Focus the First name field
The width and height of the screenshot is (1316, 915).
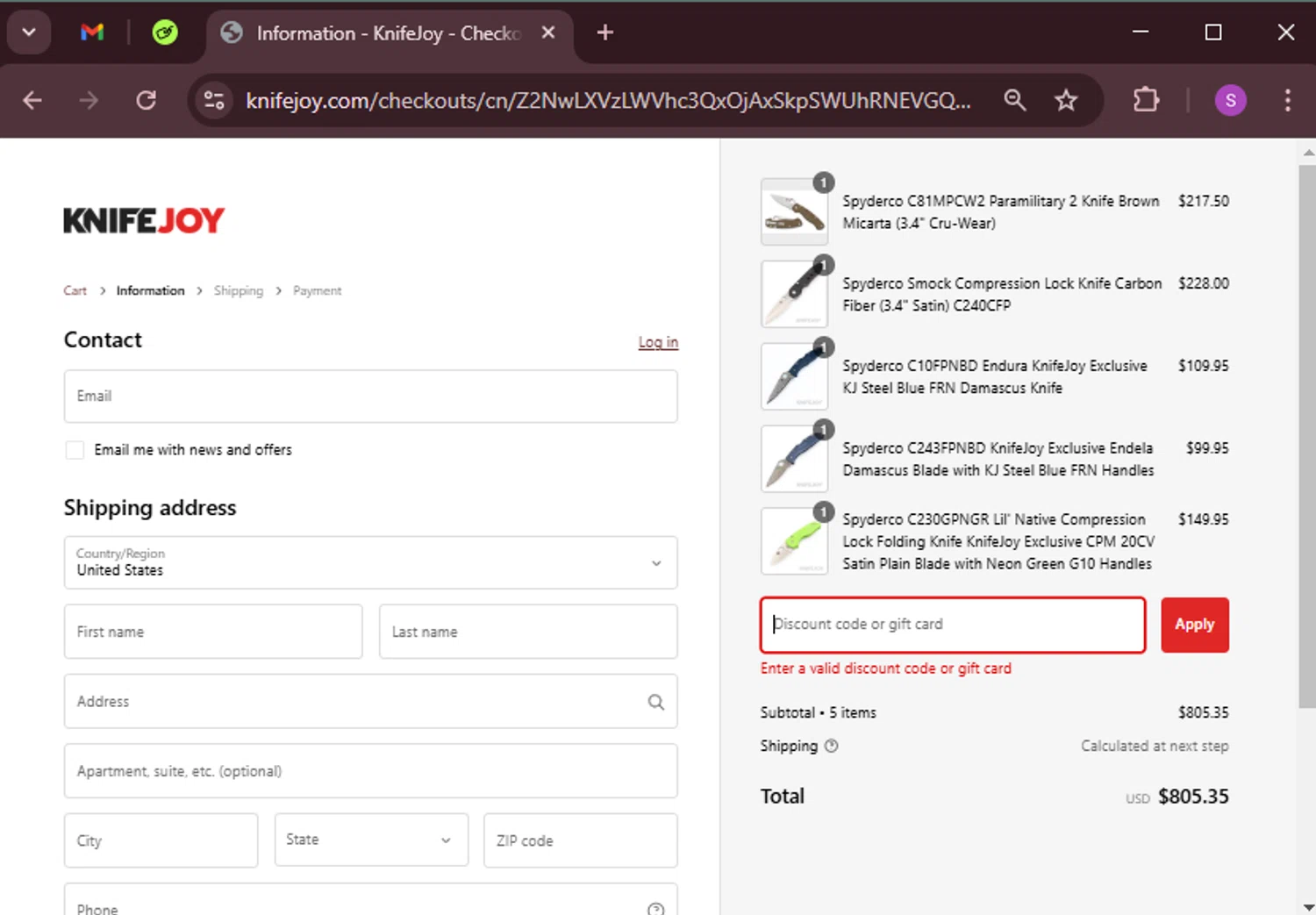click(x=213, y=632)
